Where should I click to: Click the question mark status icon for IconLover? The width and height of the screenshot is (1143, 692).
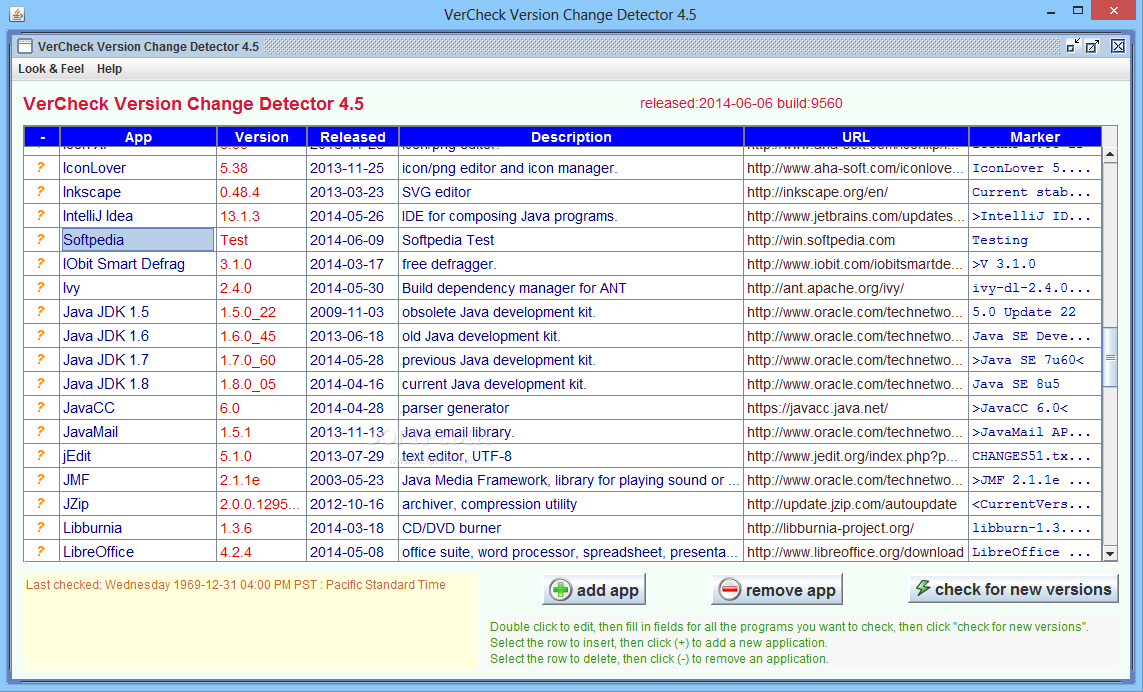tap(41, 168)
